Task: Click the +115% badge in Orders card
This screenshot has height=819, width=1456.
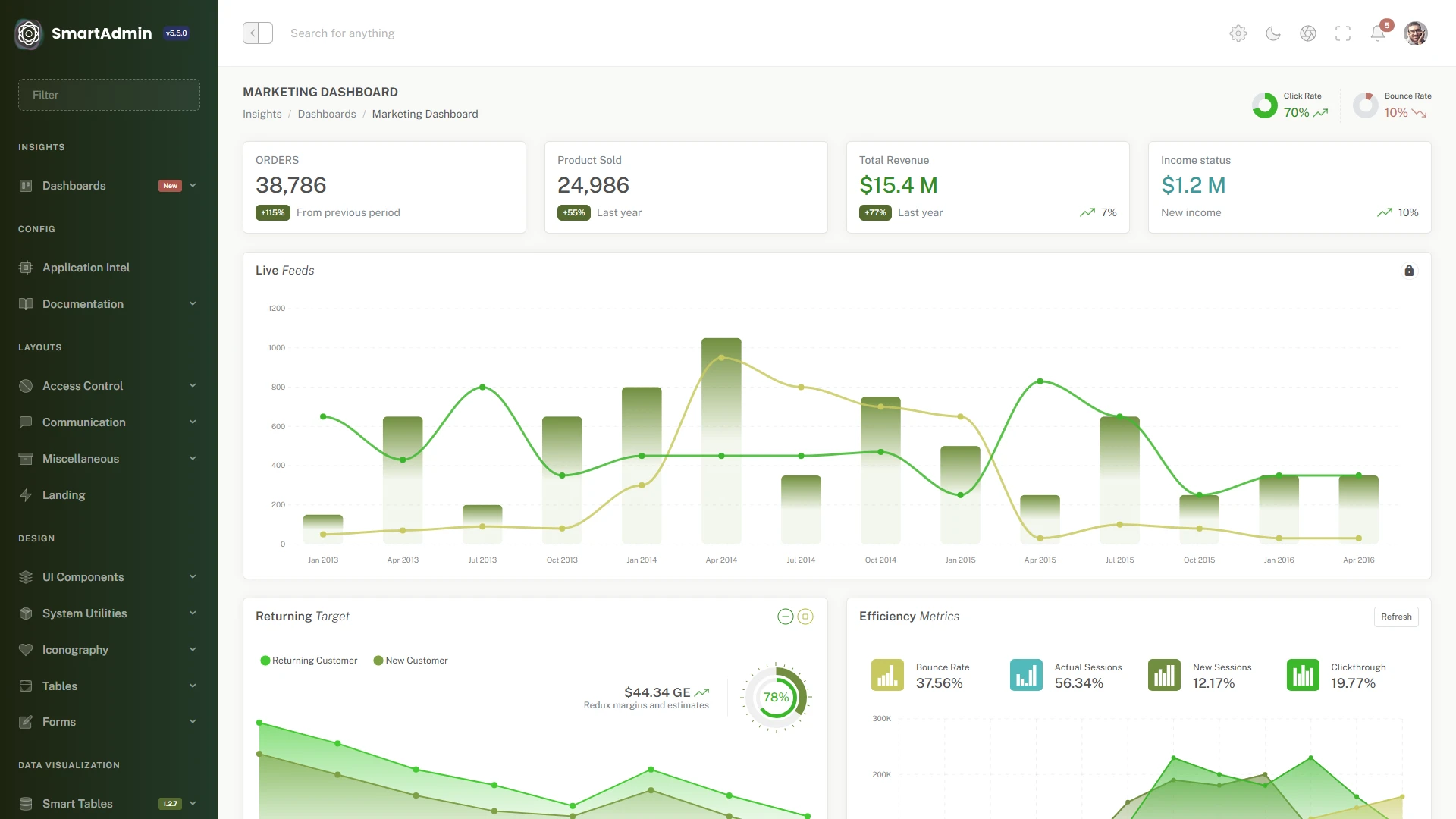Action: point(273,212)
